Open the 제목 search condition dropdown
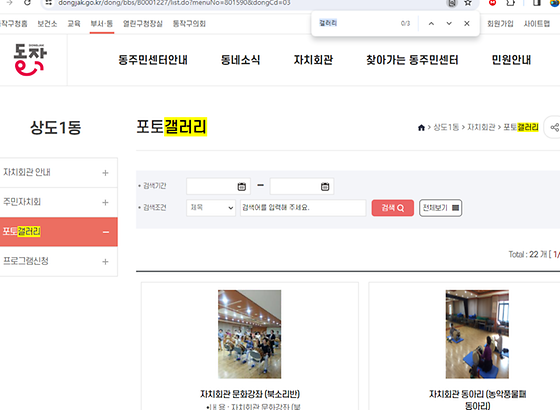This screenshot has width=560, height=410. [x=211, y=208]
